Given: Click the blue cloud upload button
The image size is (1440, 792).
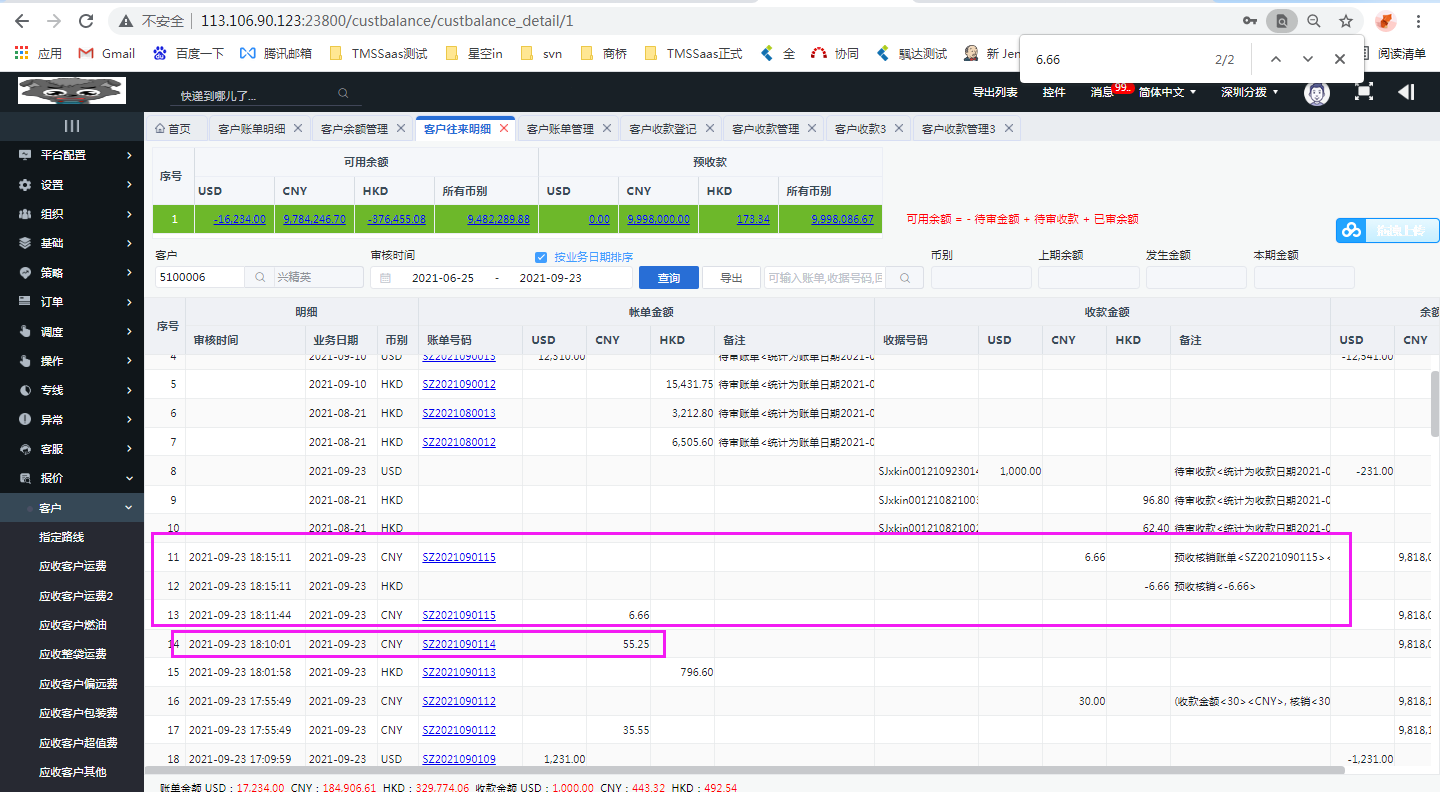Looking at the screenshot, I should pos(1387,230).
